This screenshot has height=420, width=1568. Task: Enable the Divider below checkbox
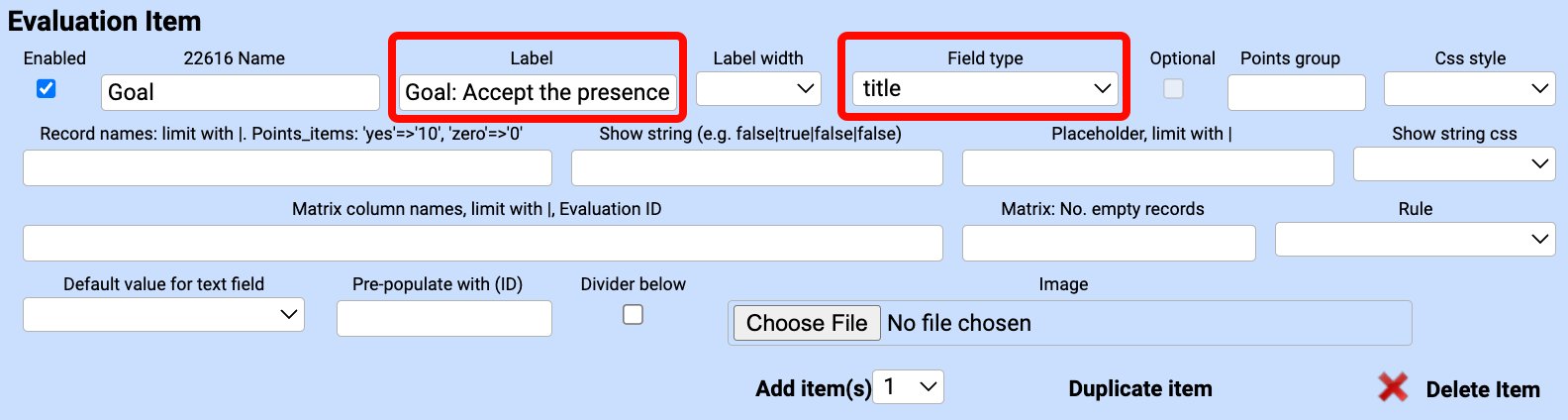(633, 315)
